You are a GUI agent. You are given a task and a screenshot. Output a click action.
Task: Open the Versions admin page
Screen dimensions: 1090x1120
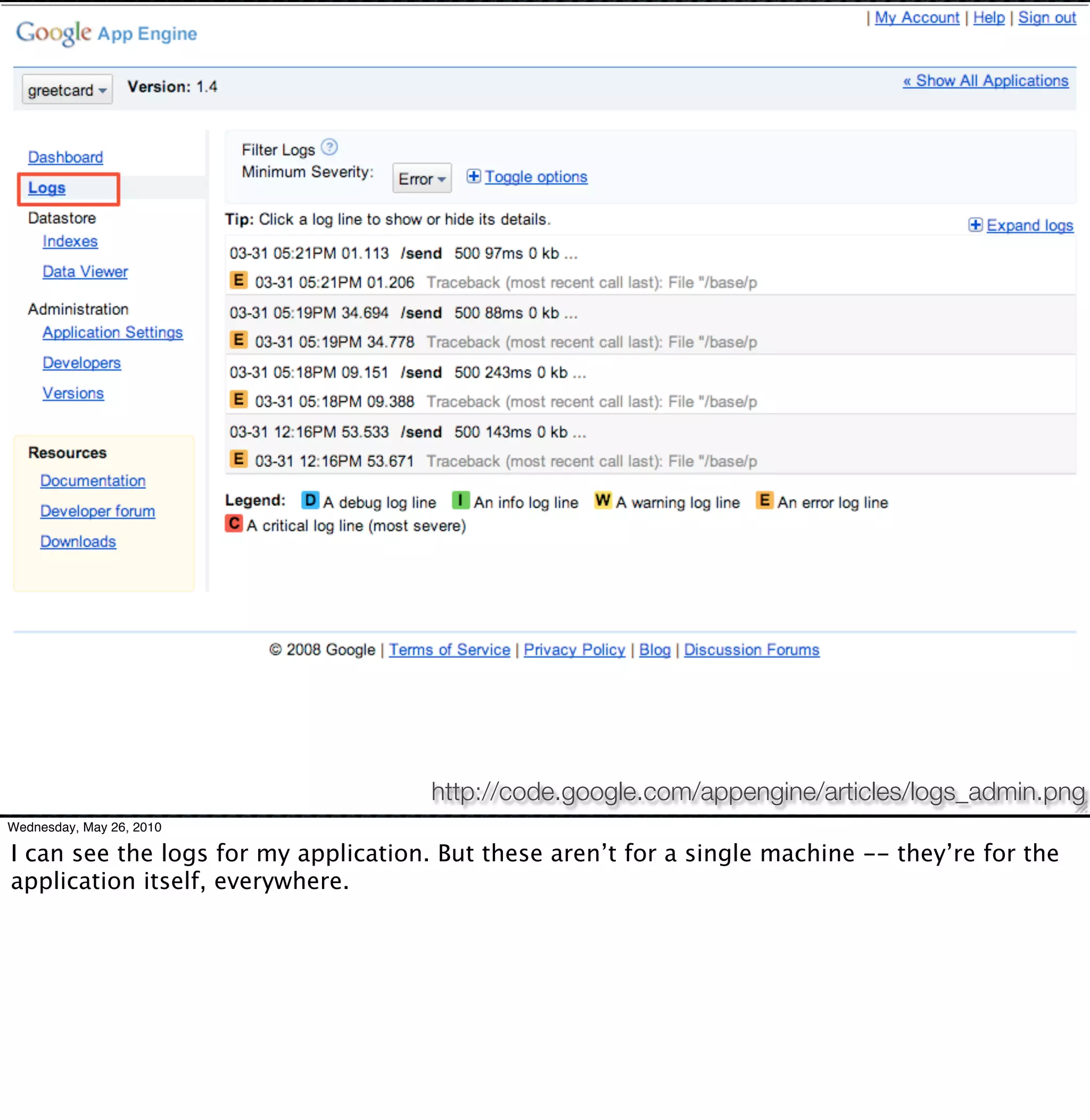[x=73, y=393]
